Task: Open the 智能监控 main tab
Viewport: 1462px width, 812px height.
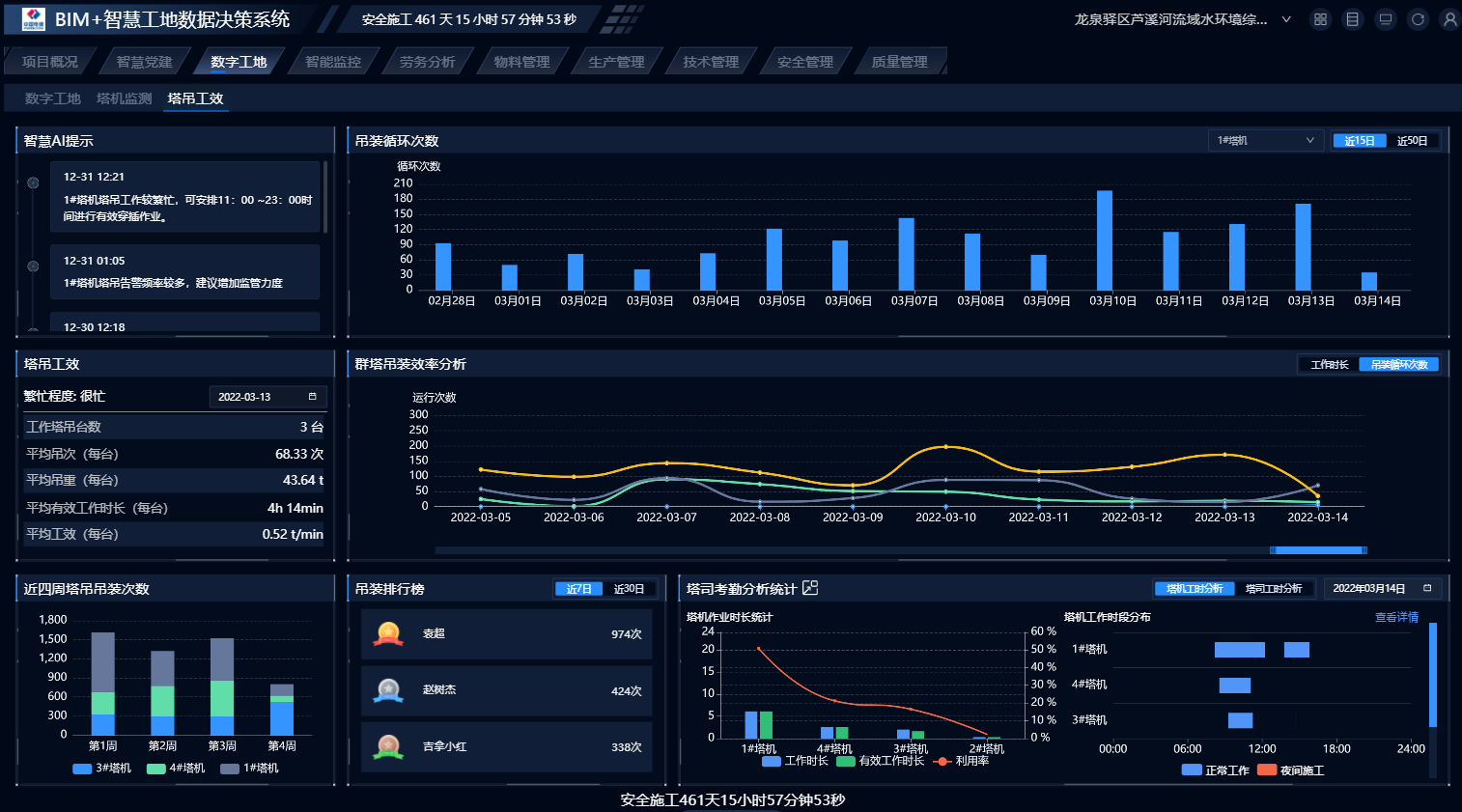Action: click(333, 62)
